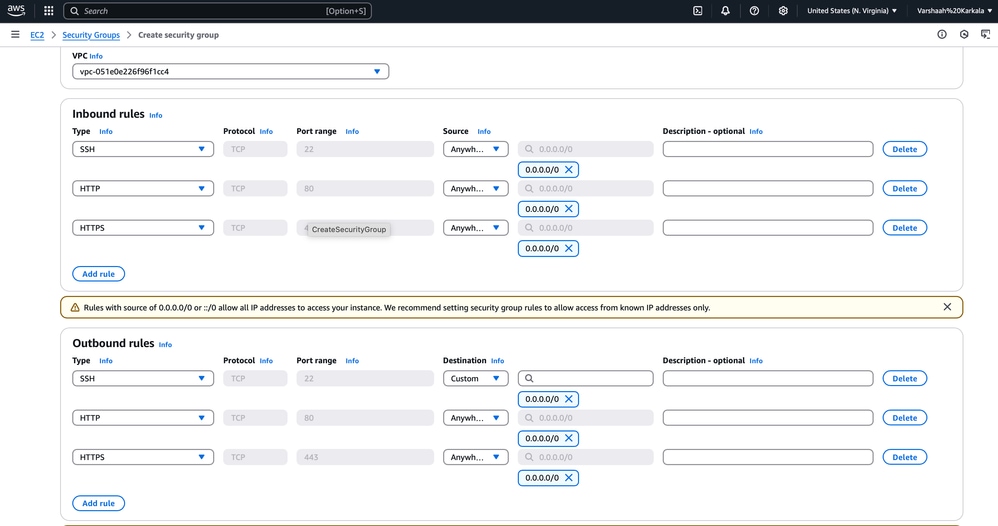Change inbound SSH source Anywhere dropdown

click(x=475, y=149)
